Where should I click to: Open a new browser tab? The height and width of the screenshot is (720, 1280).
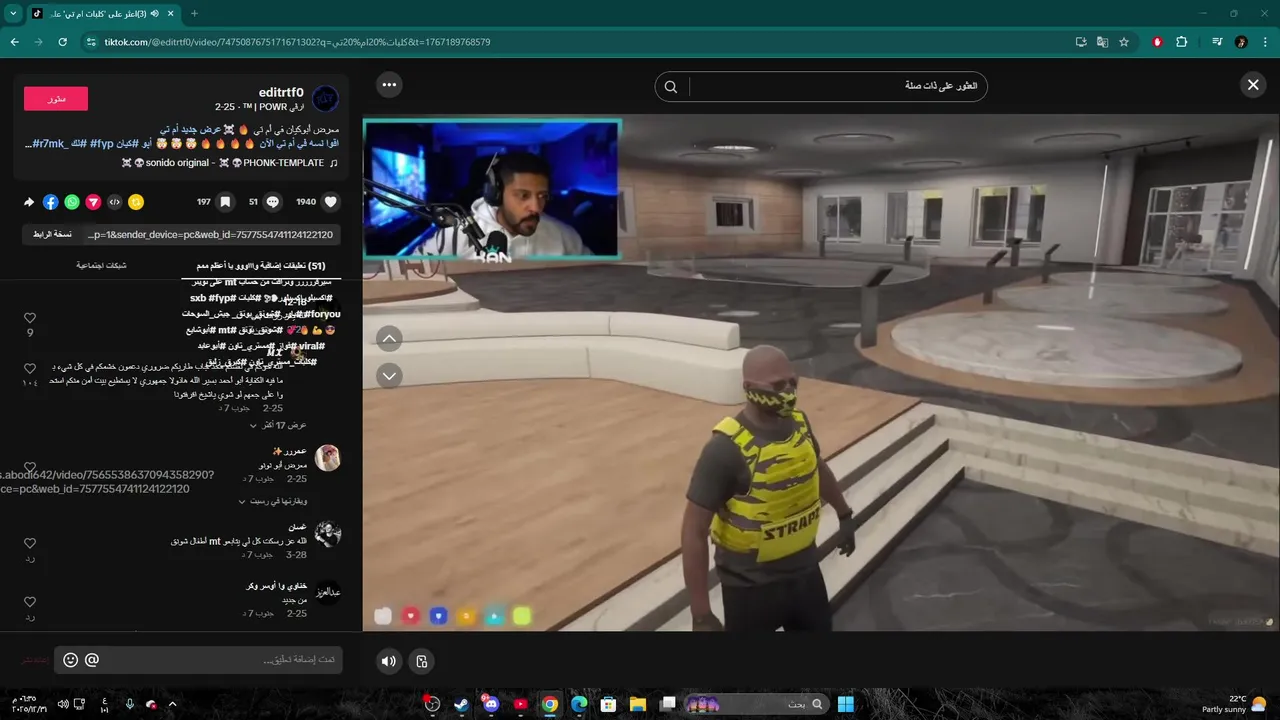(194, 14)
